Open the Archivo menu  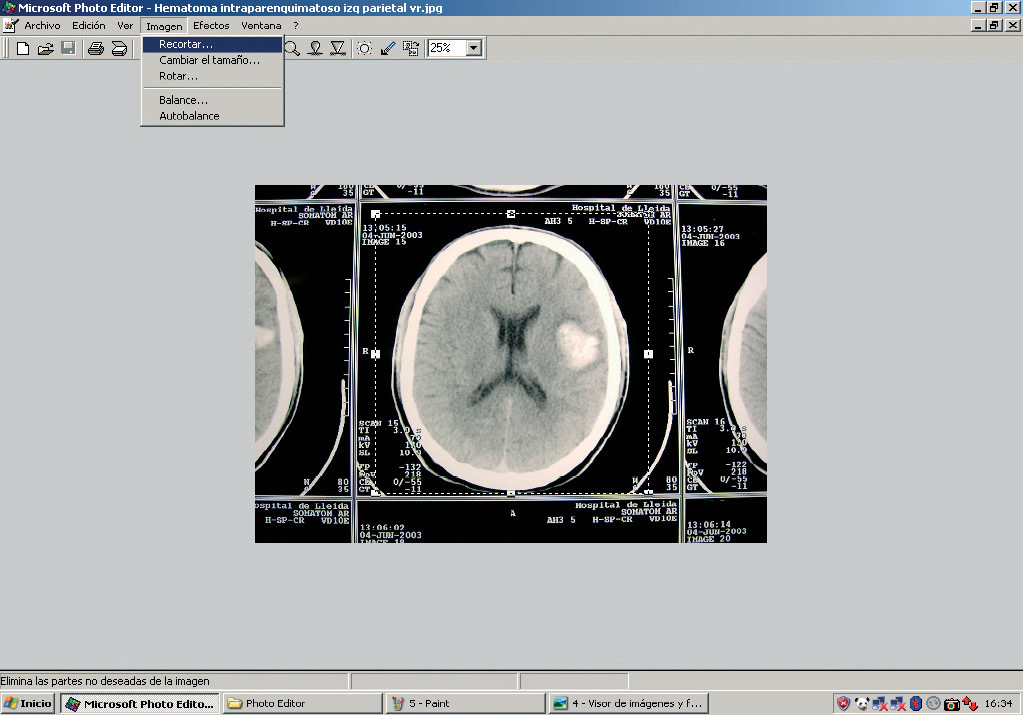42,26
